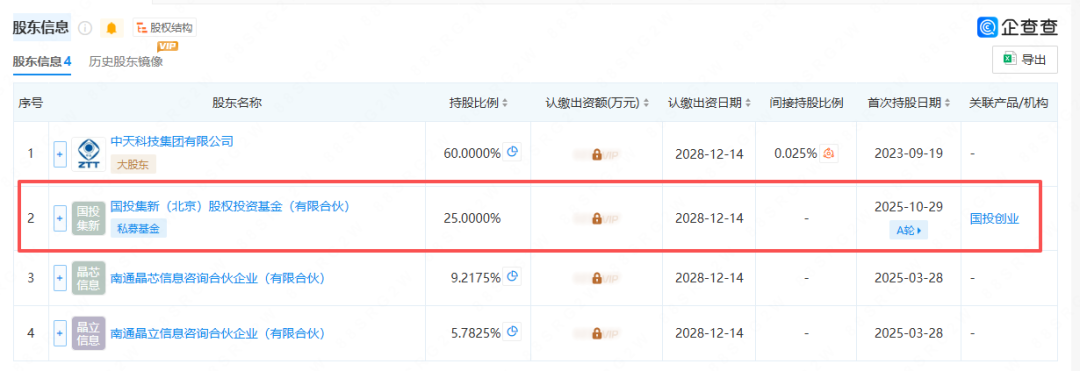Click the VIP lock icon in 国投集新 row
The height and width of the screenshot is (371, 1080).
pos(597,219)
